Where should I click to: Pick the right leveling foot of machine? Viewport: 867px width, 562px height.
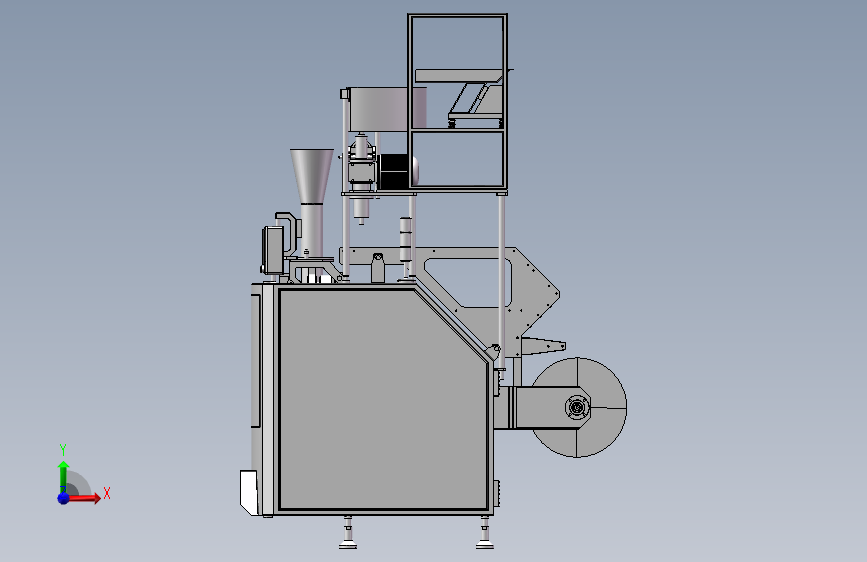point(485,532)
